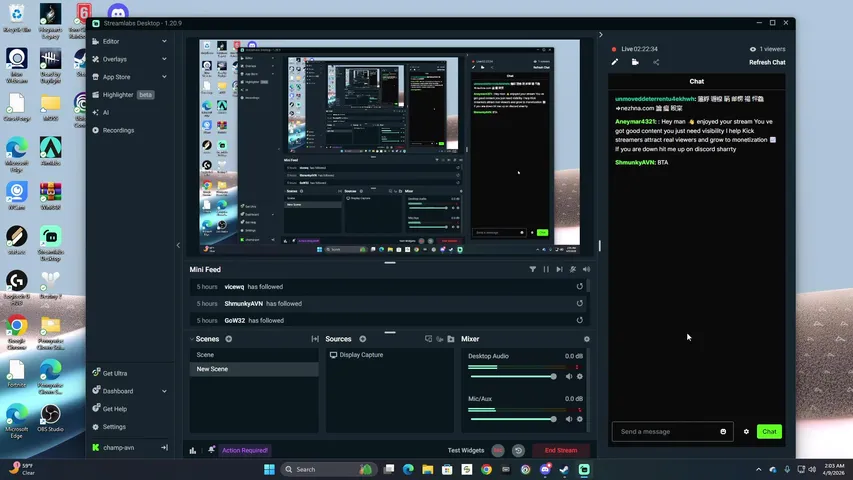Image resolution: width=853 pixels, height=480 pixels.
Task: Open Settings in the sidebar
Action: point(114,427)
